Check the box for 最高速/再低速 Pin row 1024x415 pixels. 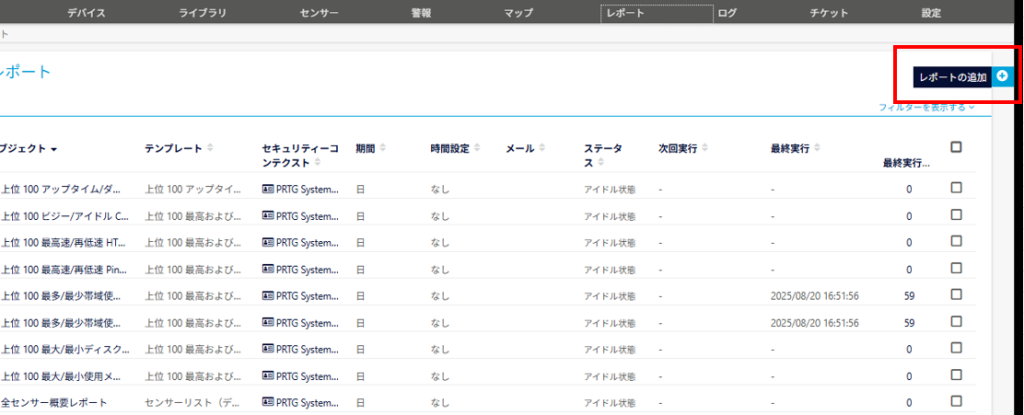[x=956, y=268]
